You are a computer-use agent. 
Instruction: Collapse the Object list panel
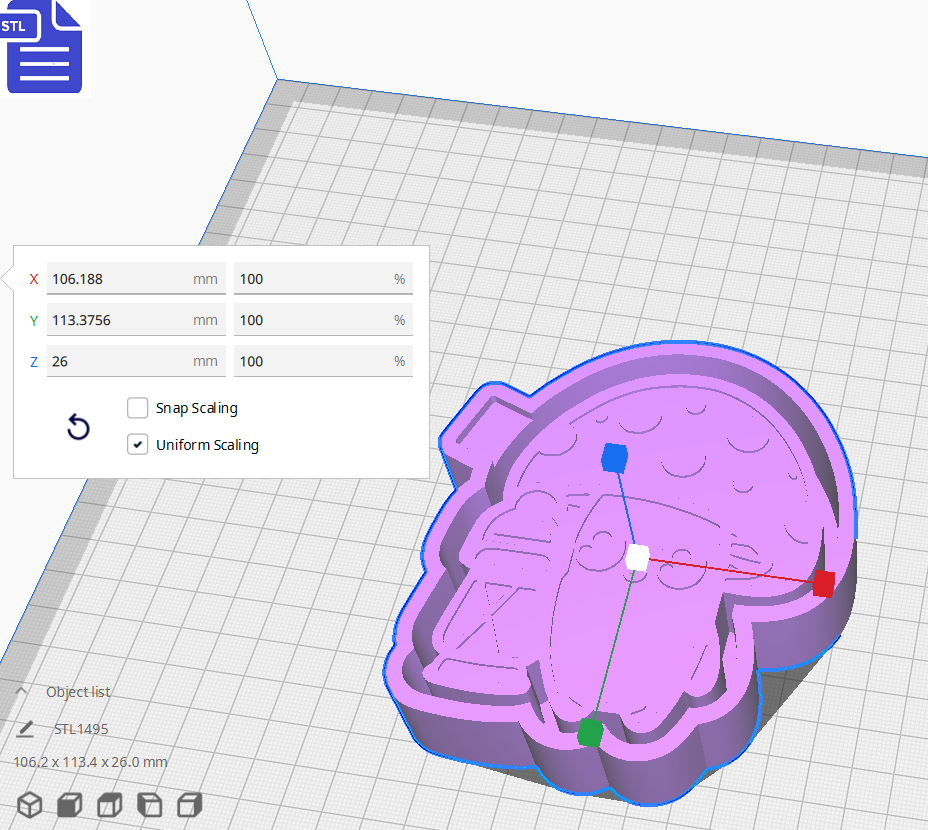point(22,691)
